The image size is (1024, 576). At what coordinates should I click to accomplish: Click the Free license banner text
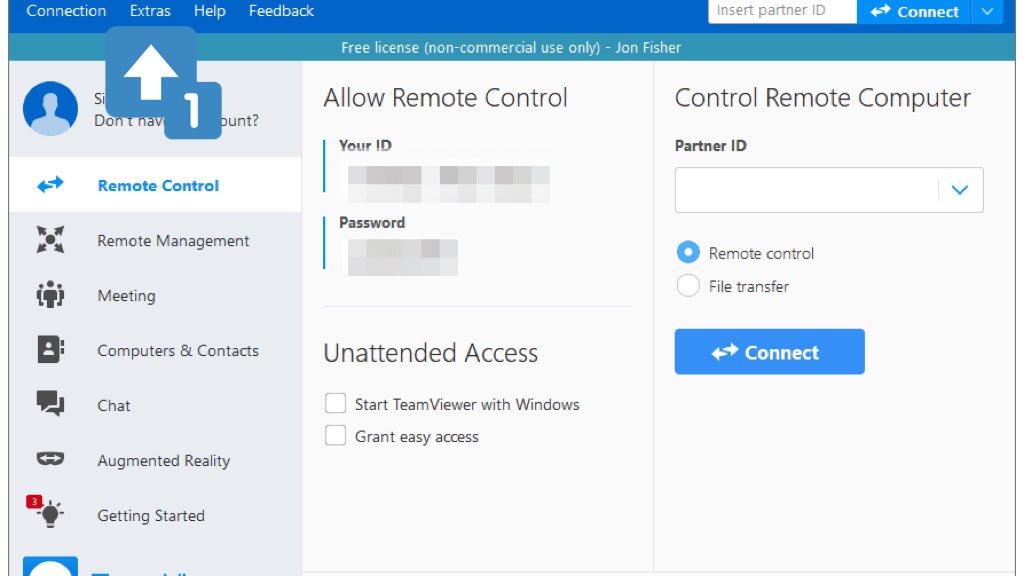tap(511, 48)
